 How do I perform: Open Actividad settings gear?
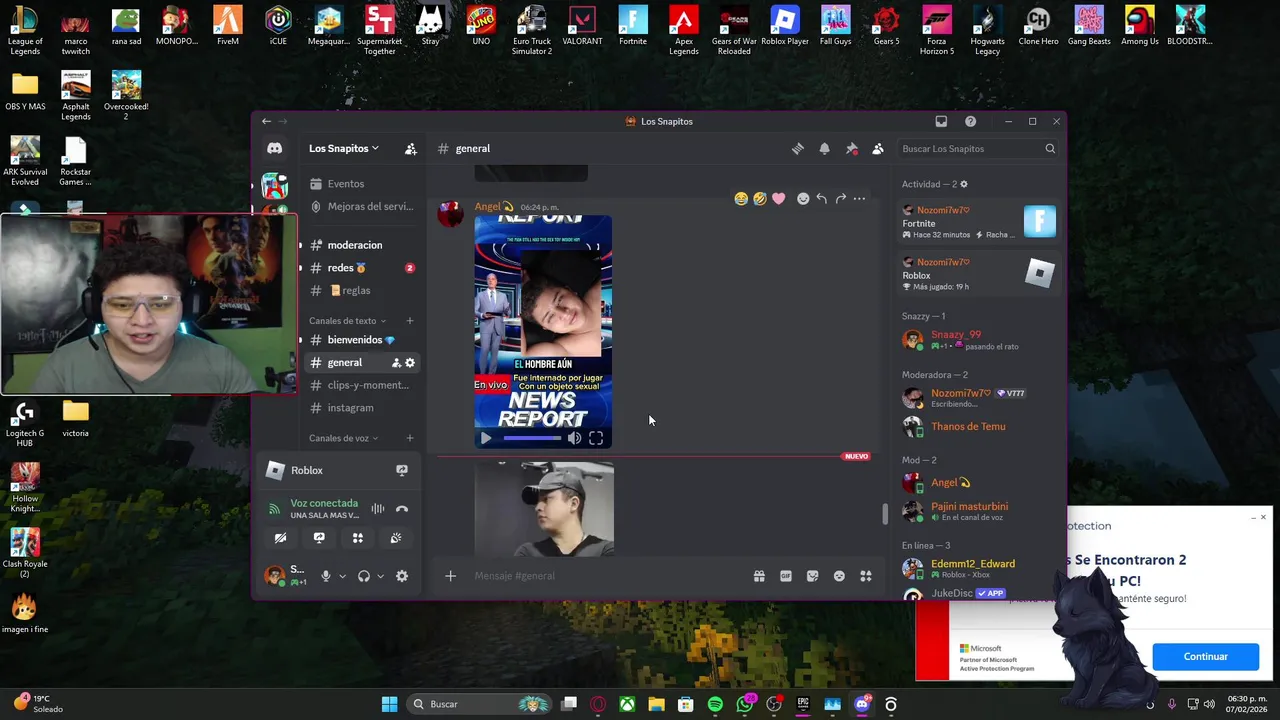(964, 184)
